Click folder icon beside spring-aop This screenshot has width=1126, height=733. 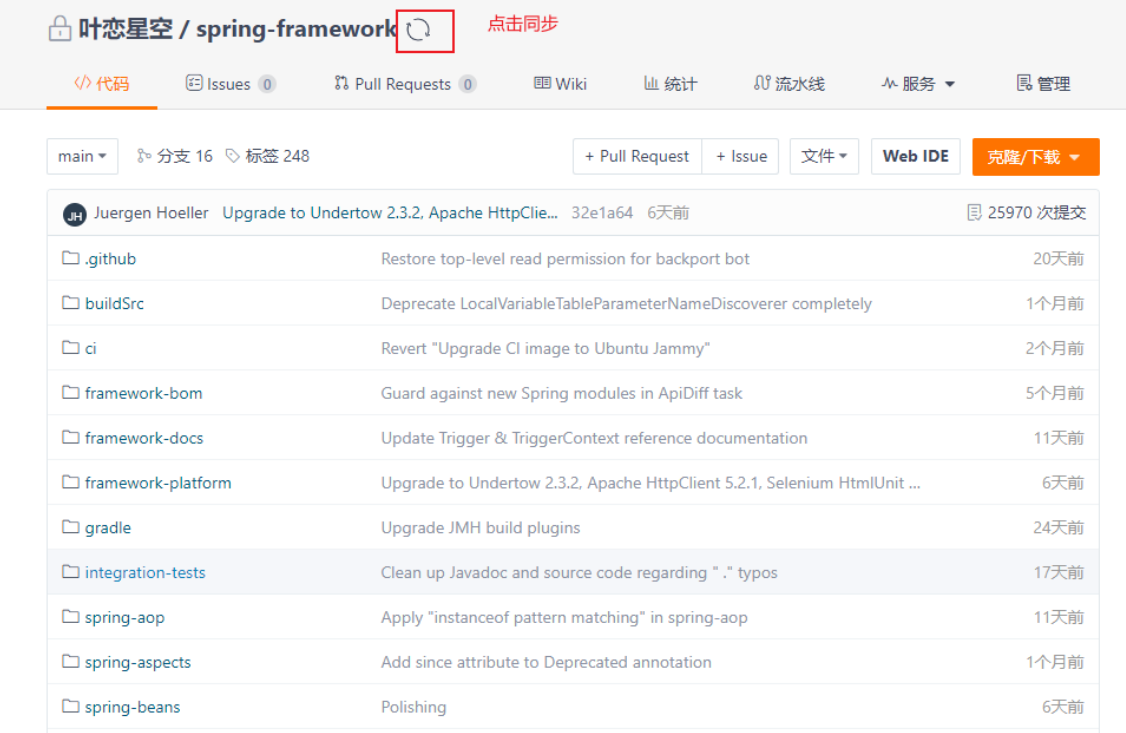(x=70, y=616)
